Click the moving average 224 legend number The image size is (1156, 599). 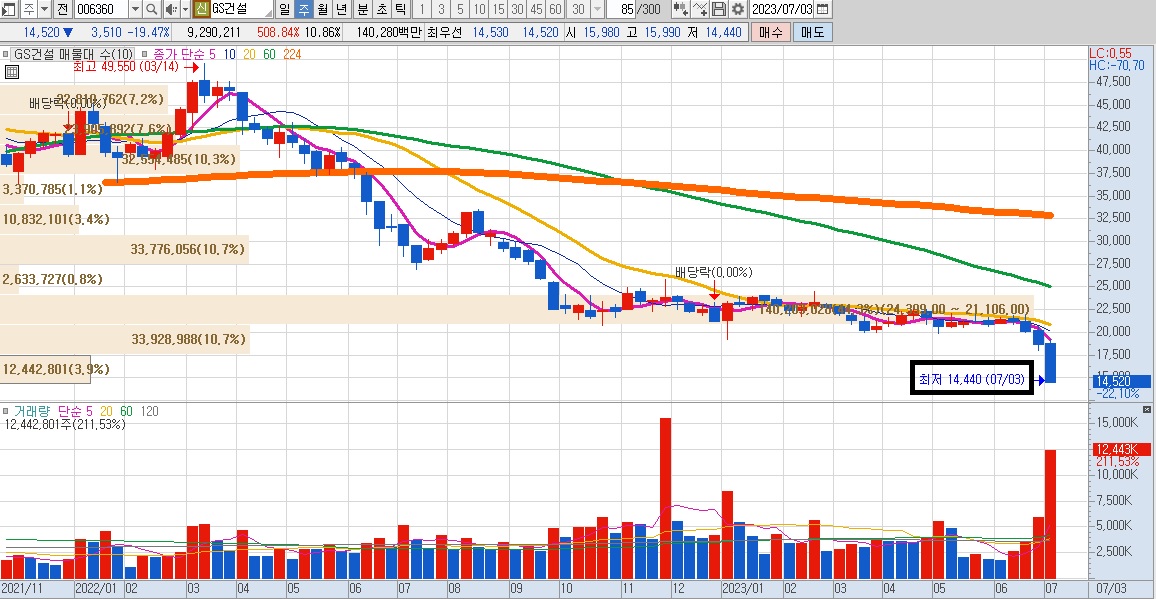[x=291, y=54]
